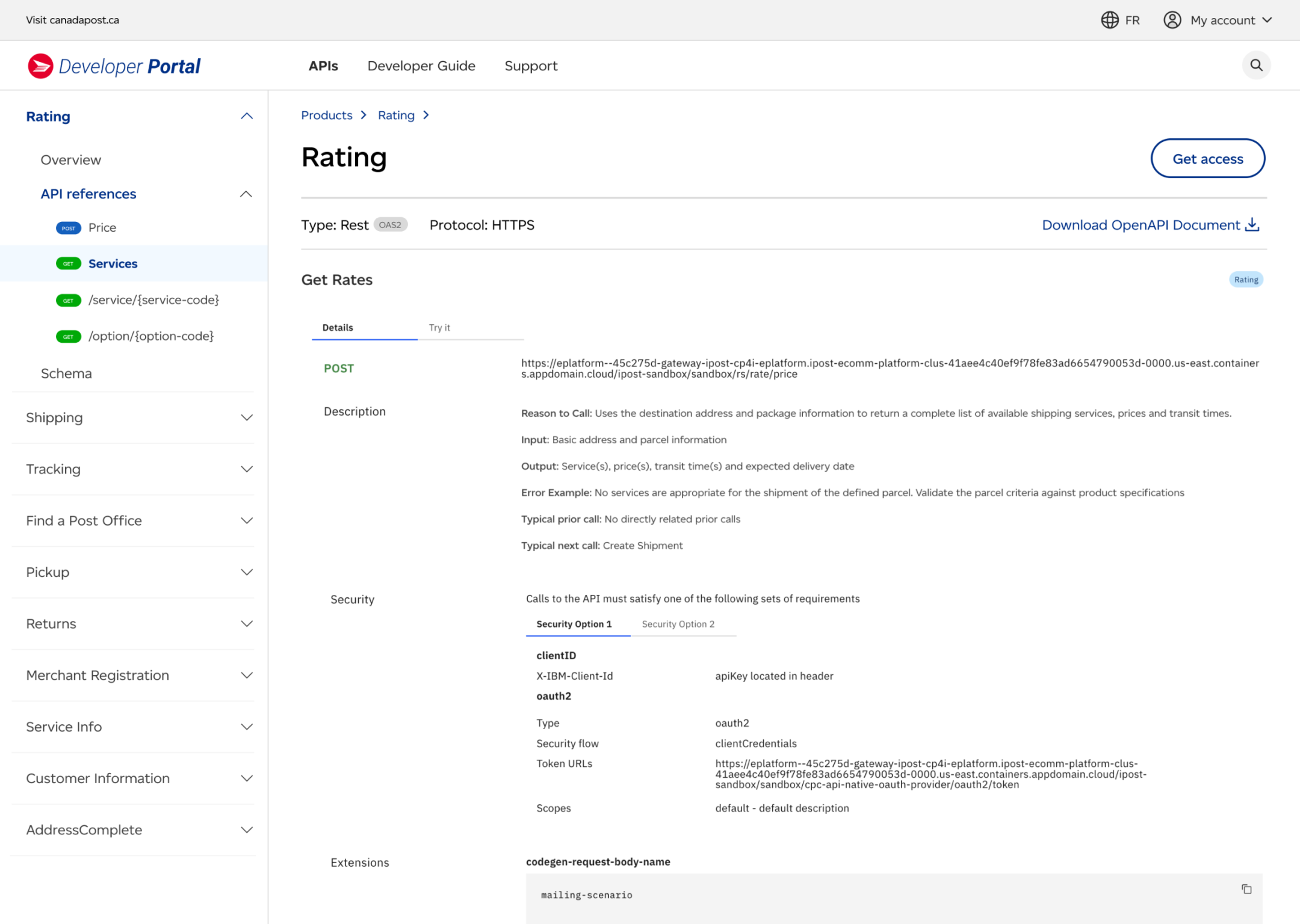The height and width of the screenshot is (924, 1300).
Task: Click the POST badge next to Price
Action: coord(69,228)
